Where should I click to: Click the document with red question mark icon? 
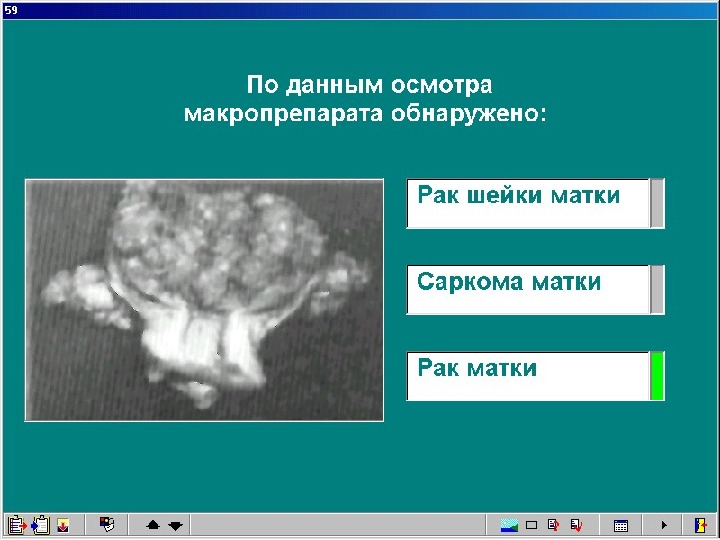click(553, 525)
